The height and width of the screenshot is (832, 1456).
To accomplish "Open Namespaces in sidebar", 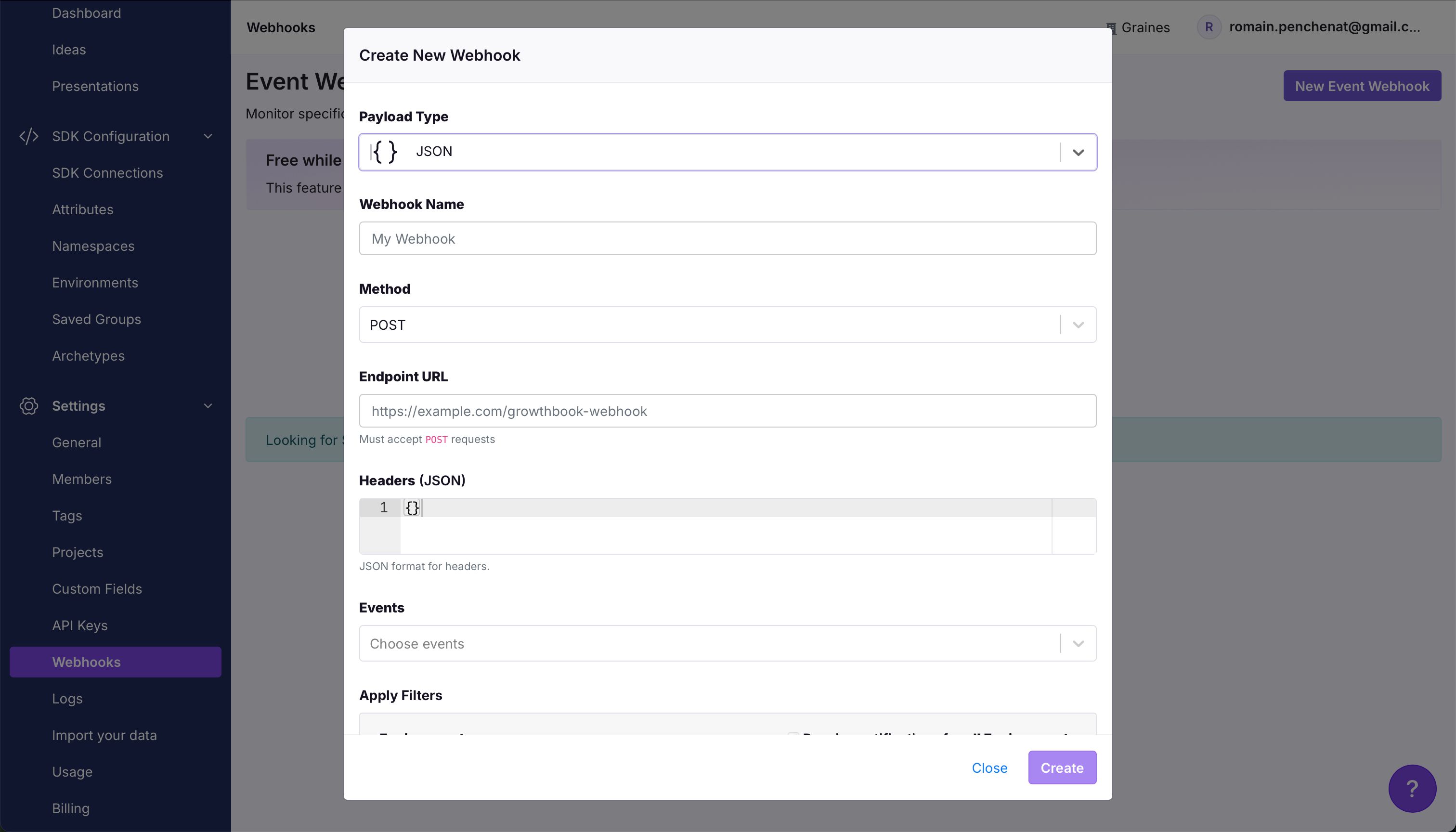I will click(x=93, y=247).
